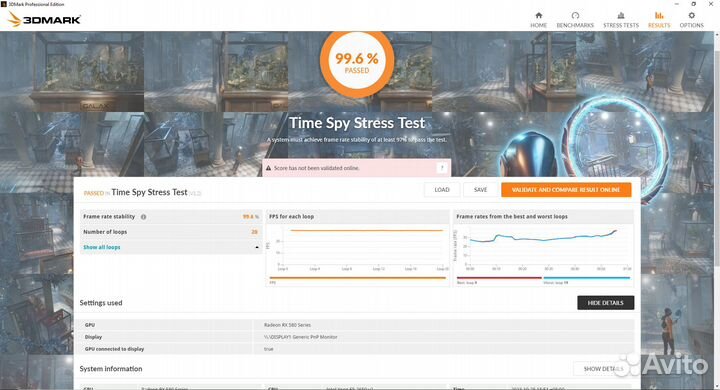This screenshot has width=720, height=390.
Task: Click the large "Time Spy Stress Test" banner title
Action: 357,123
